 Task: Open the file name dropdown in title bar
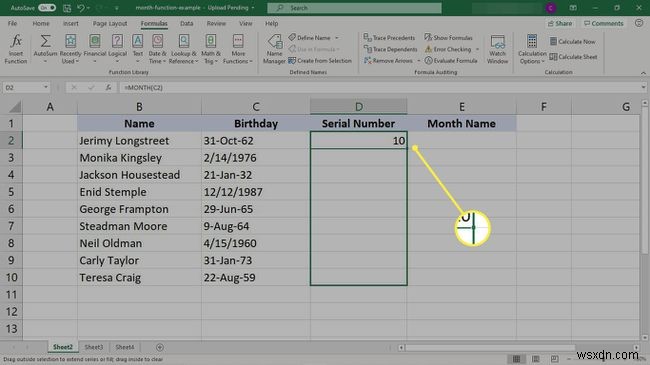[x=253, y=8]
